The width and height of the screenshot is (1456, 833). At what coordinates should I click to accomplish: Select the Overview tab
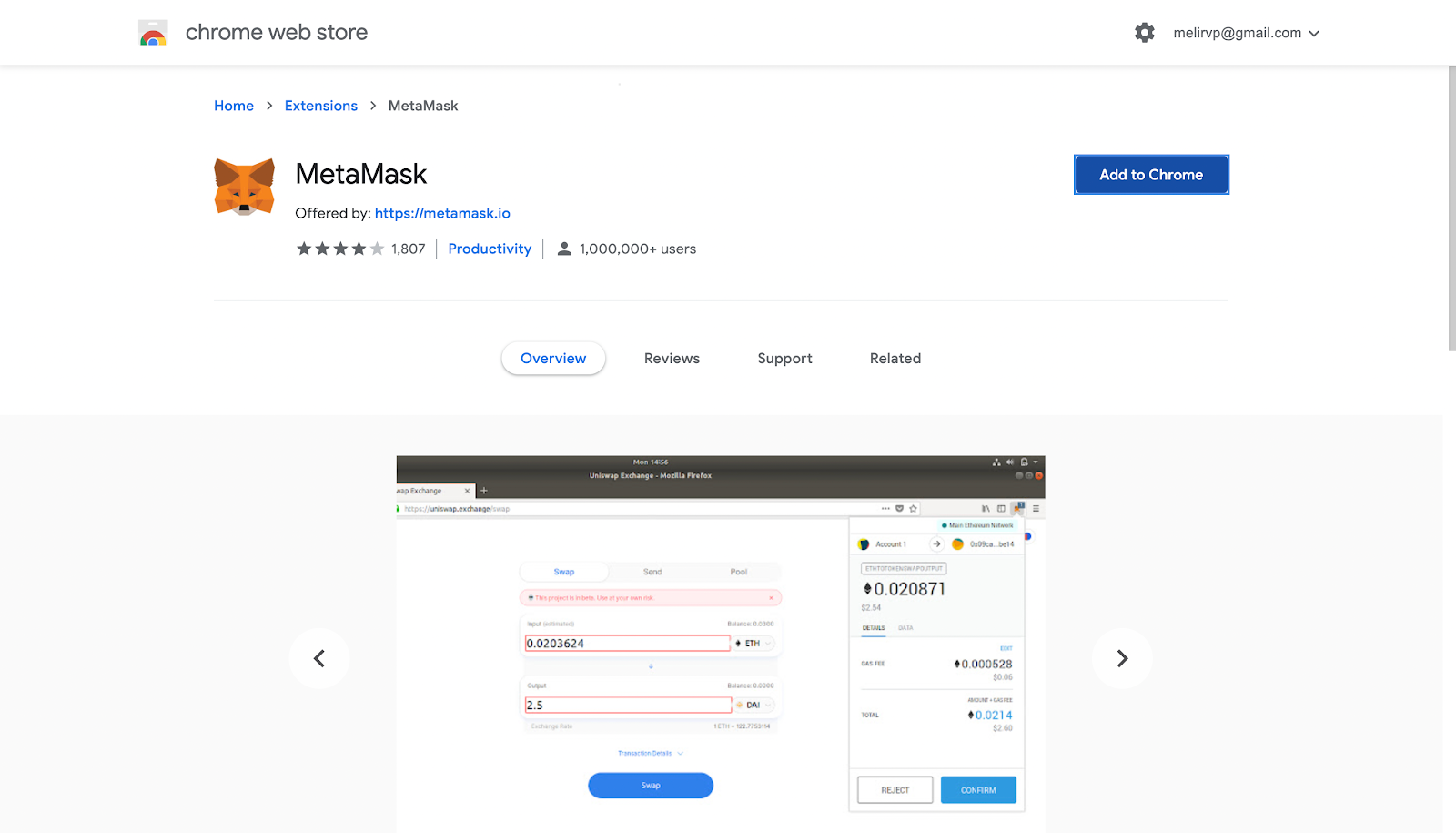click(553, 359)
